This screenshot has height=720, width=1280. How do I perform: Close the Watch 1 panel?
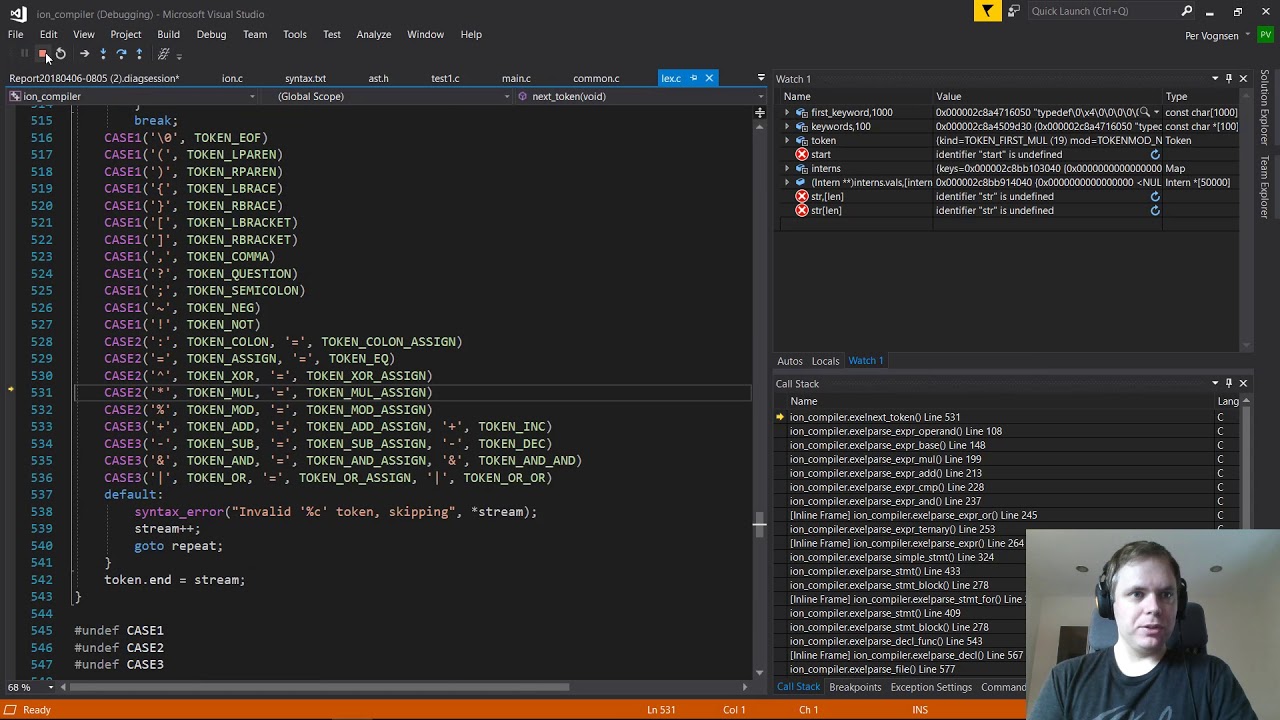pyautogui.click(x=1243, y=78)
